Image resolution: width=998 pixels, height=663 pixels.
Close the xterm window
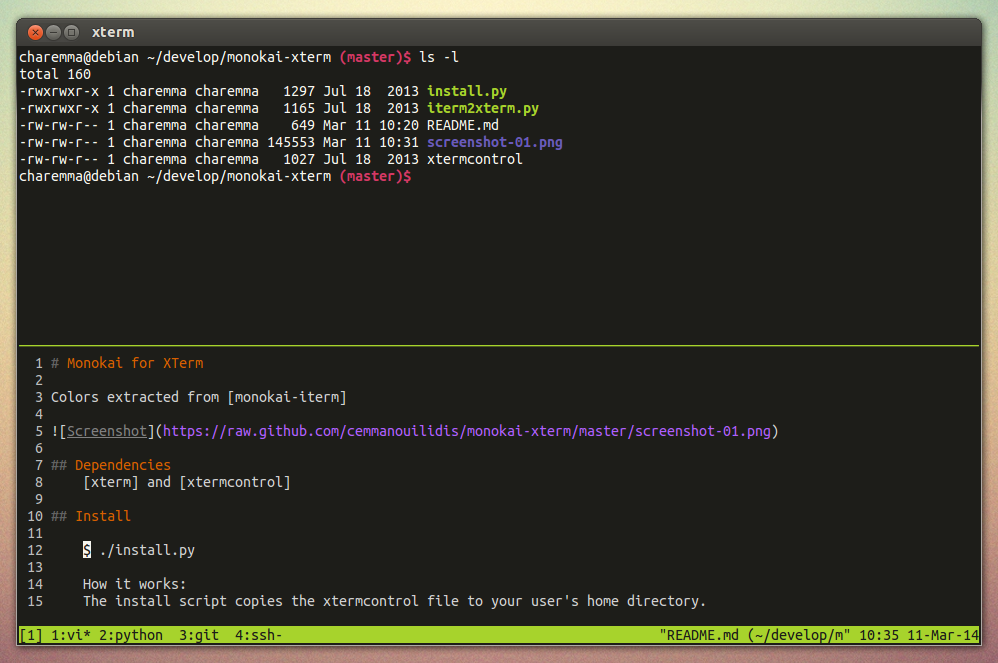coord(36,32)
